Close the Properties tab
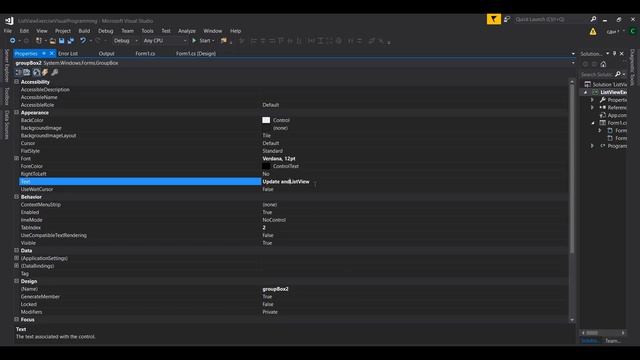The image size is (640, 360). (51, 53)
